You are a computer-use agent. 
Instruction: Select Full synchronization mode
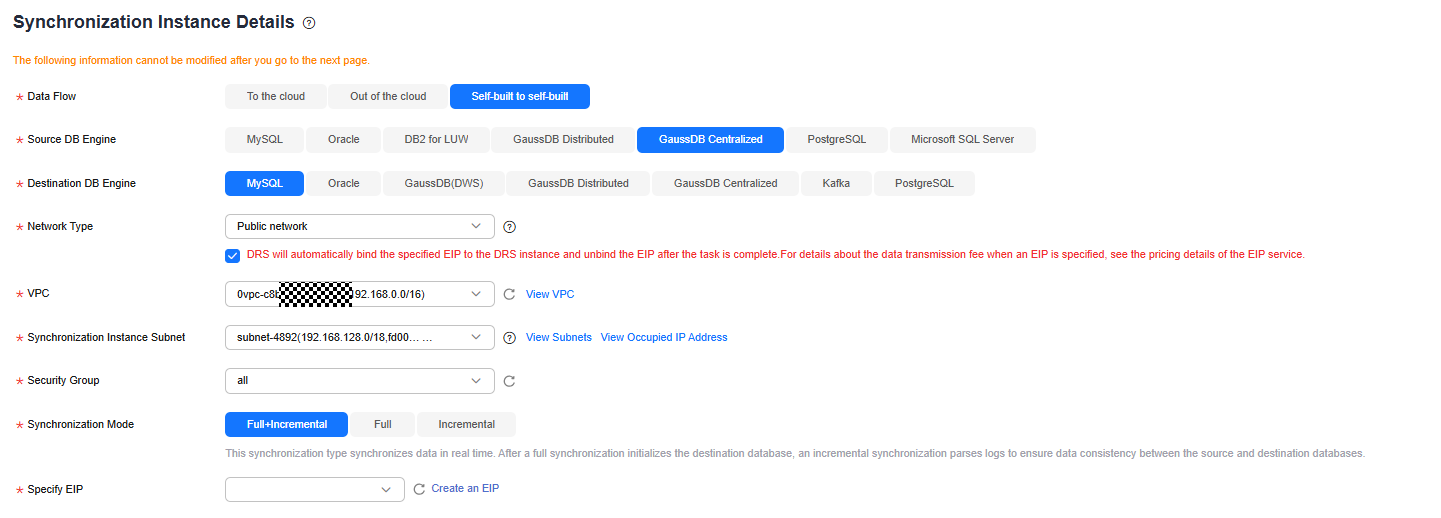[x=383, y=425]
